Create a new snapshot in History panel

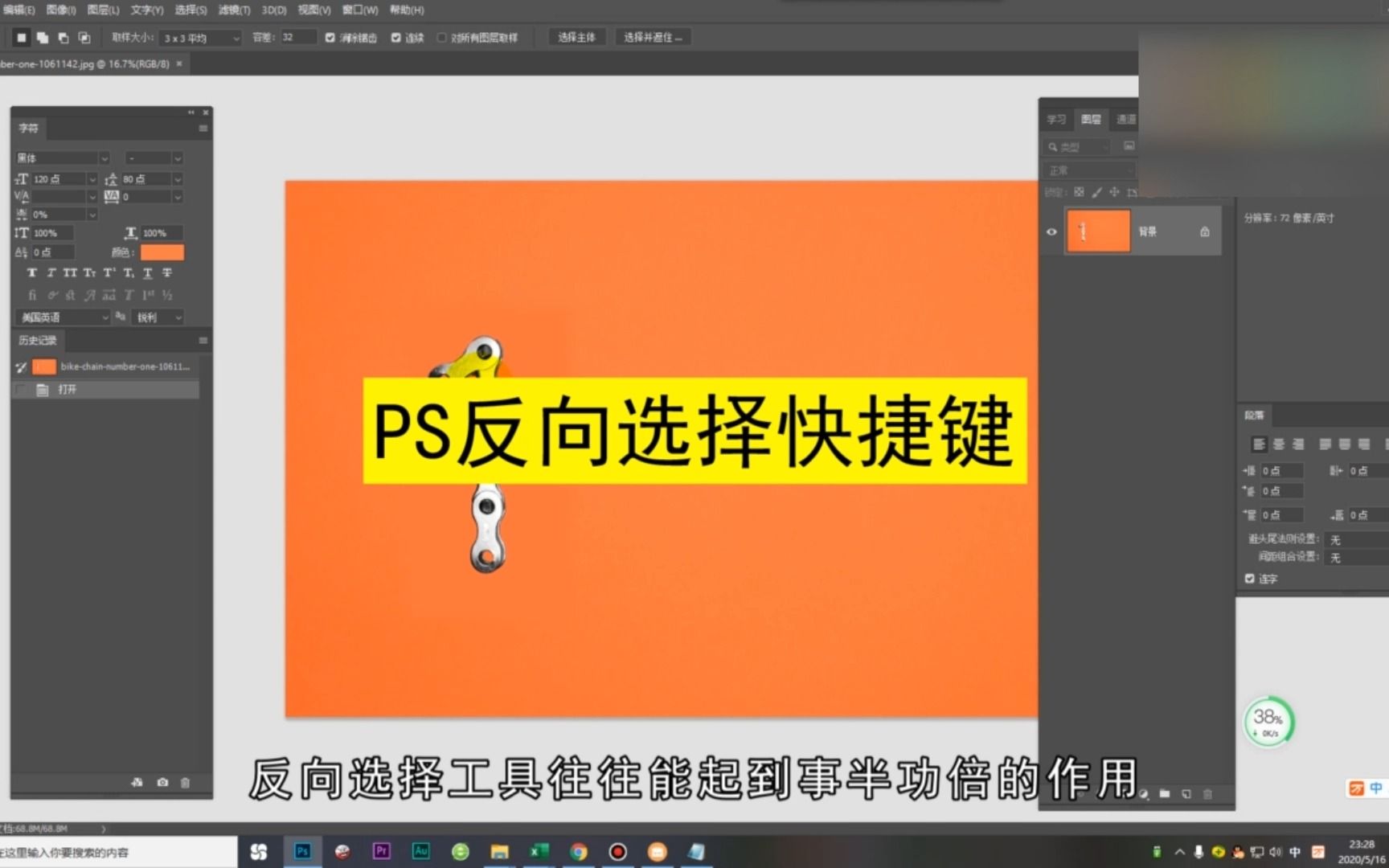coord(162,782)
